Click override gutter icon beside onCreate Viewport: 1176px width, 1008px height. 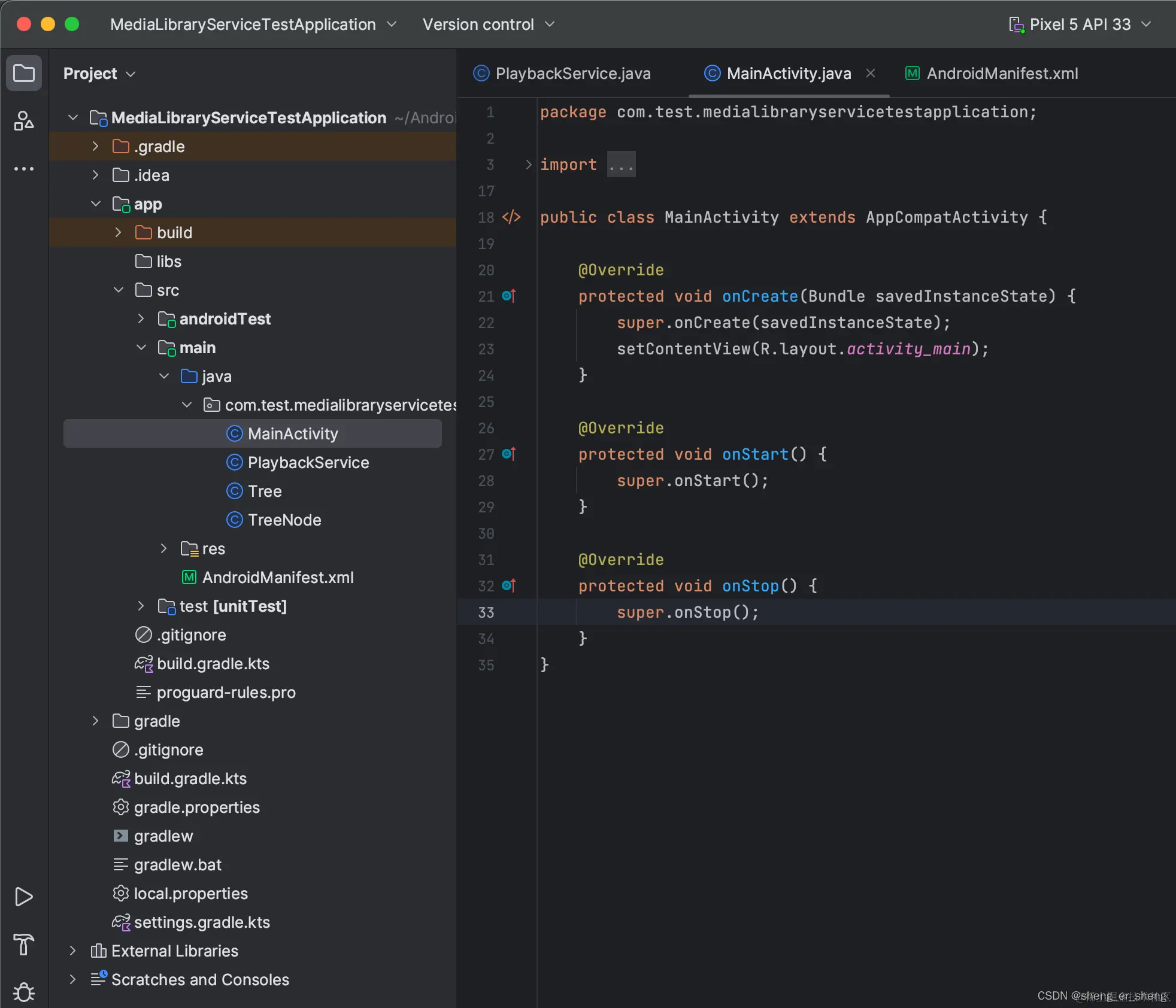pyautogui.click(x=509, y=296)
